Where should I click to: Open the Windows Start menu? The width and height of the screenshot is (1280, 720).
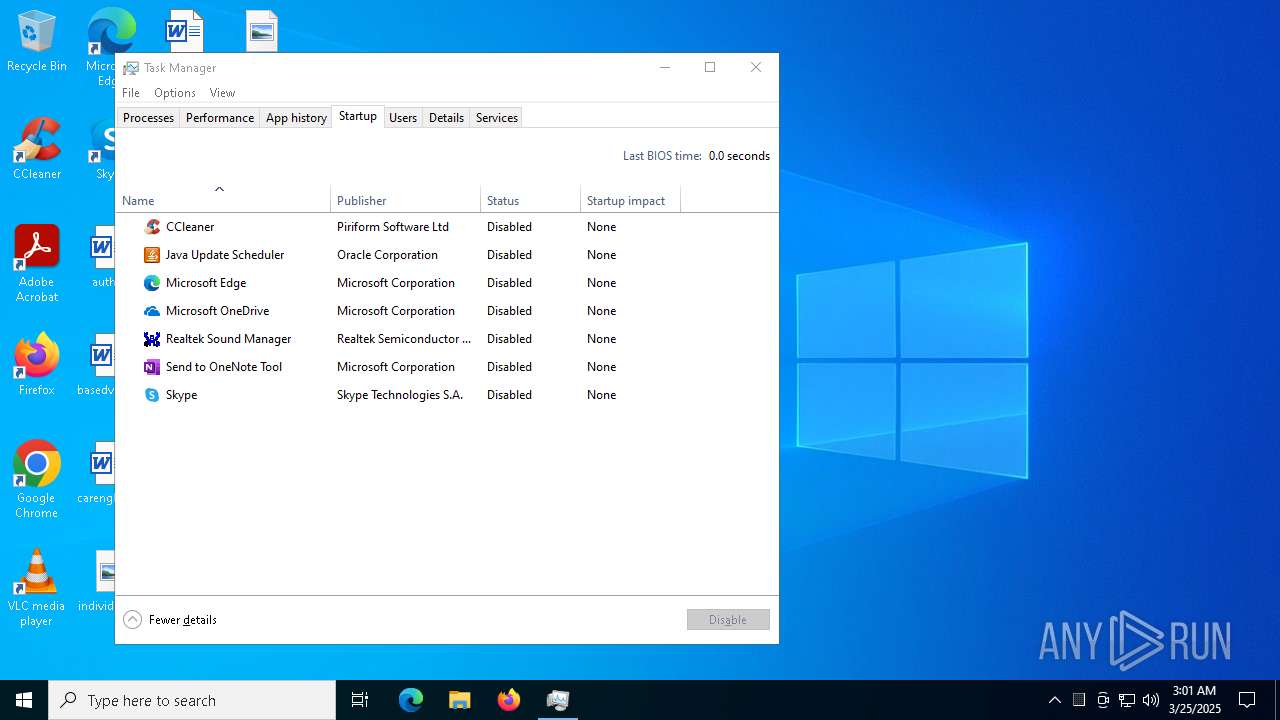pyautogui.click(x=24, y=700)
